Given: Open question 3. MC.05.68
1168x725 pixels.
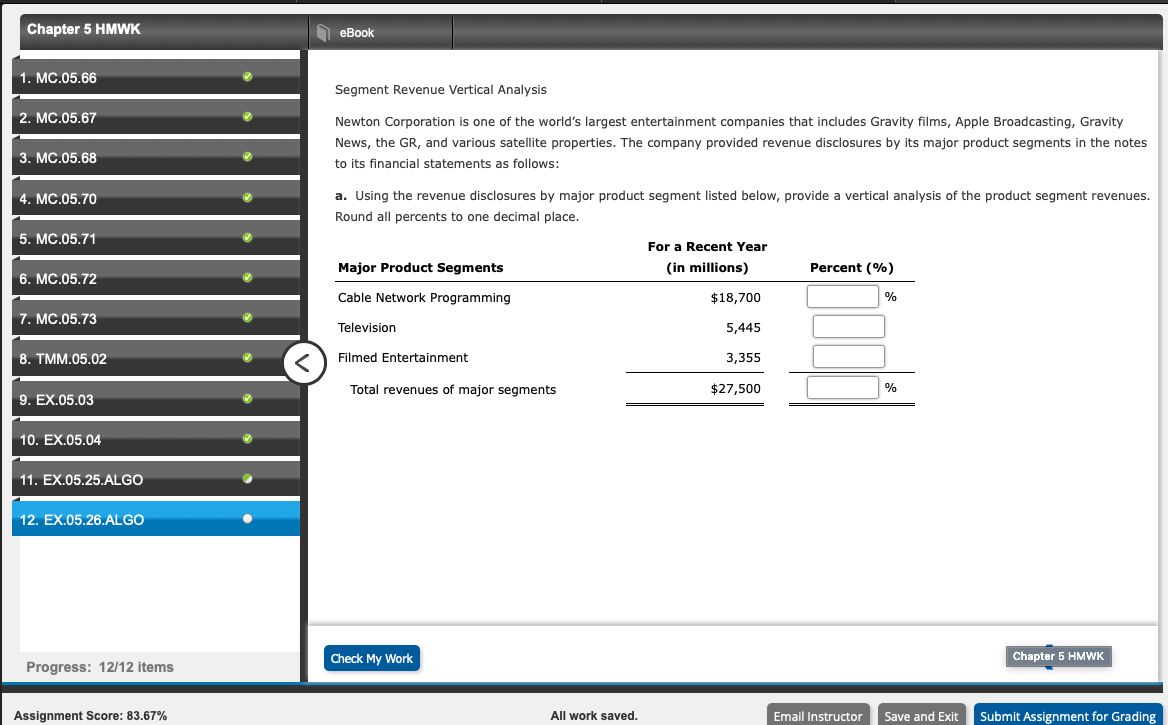Looking at the screenshot, I should [x=156, y=158].
